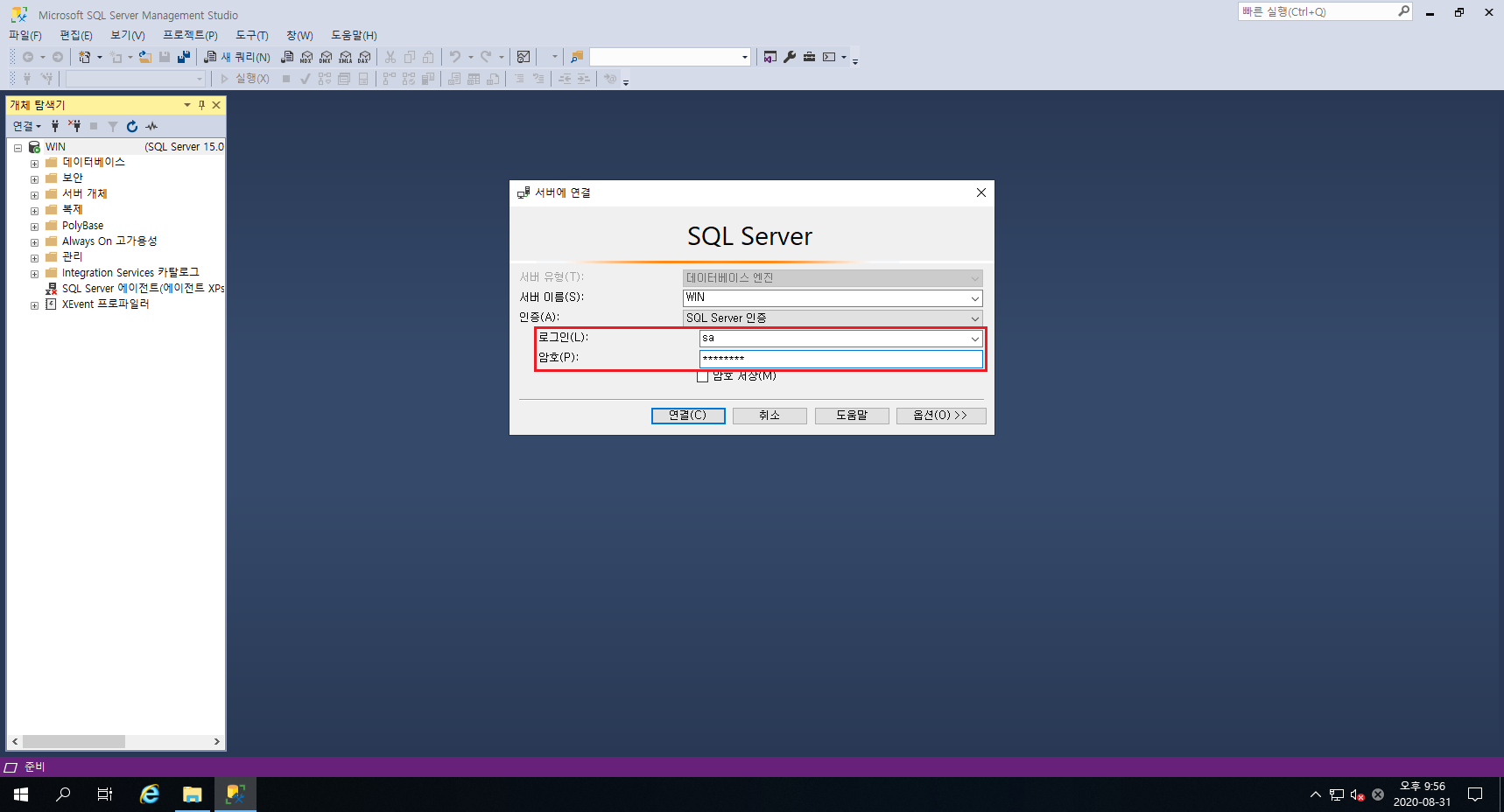Open the 도움말(H) menu
Screen dimensions: 1504x812
click(x=354, y=35)
